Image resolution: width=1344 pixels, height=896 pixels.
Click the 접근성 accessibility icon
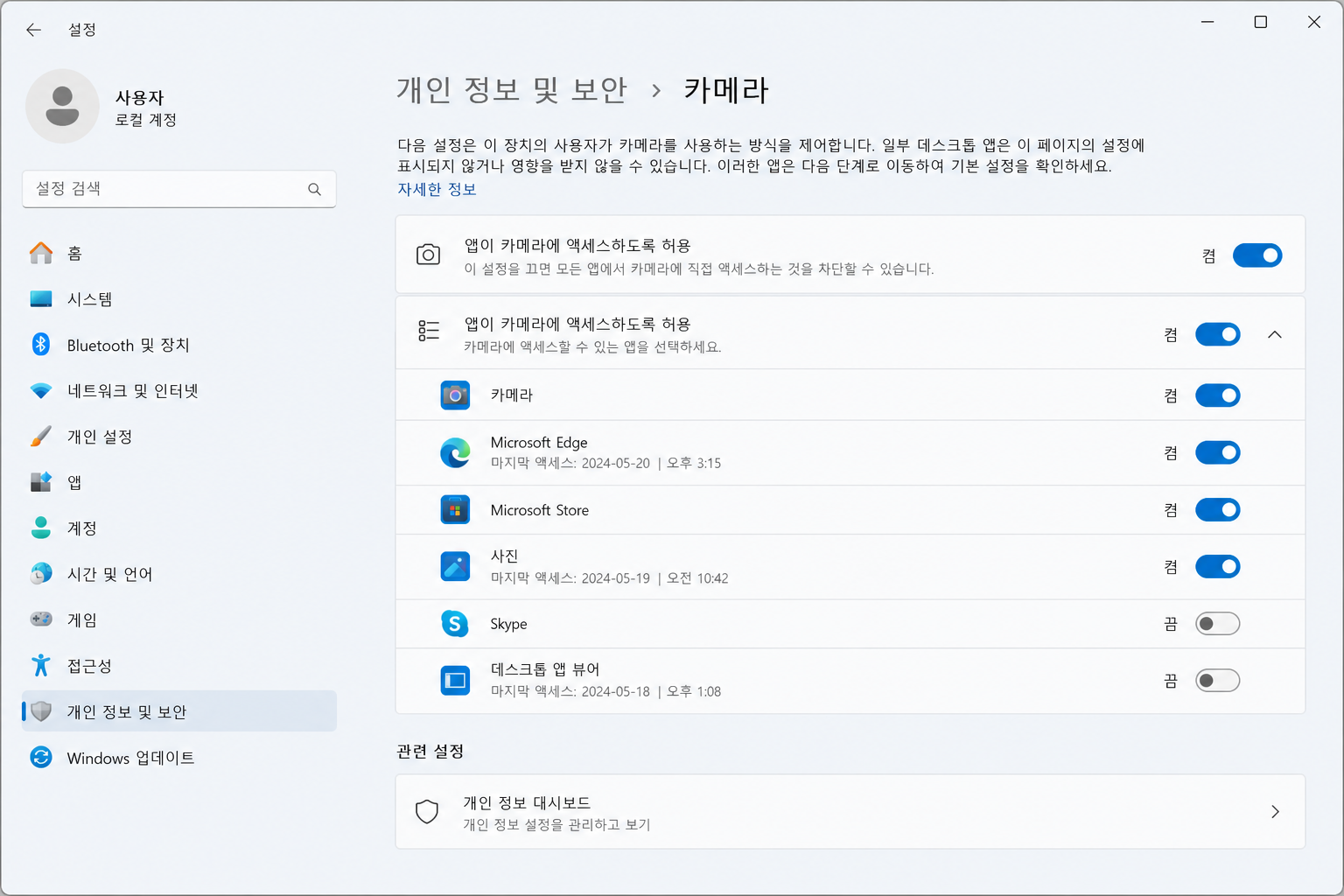[41, 666]
